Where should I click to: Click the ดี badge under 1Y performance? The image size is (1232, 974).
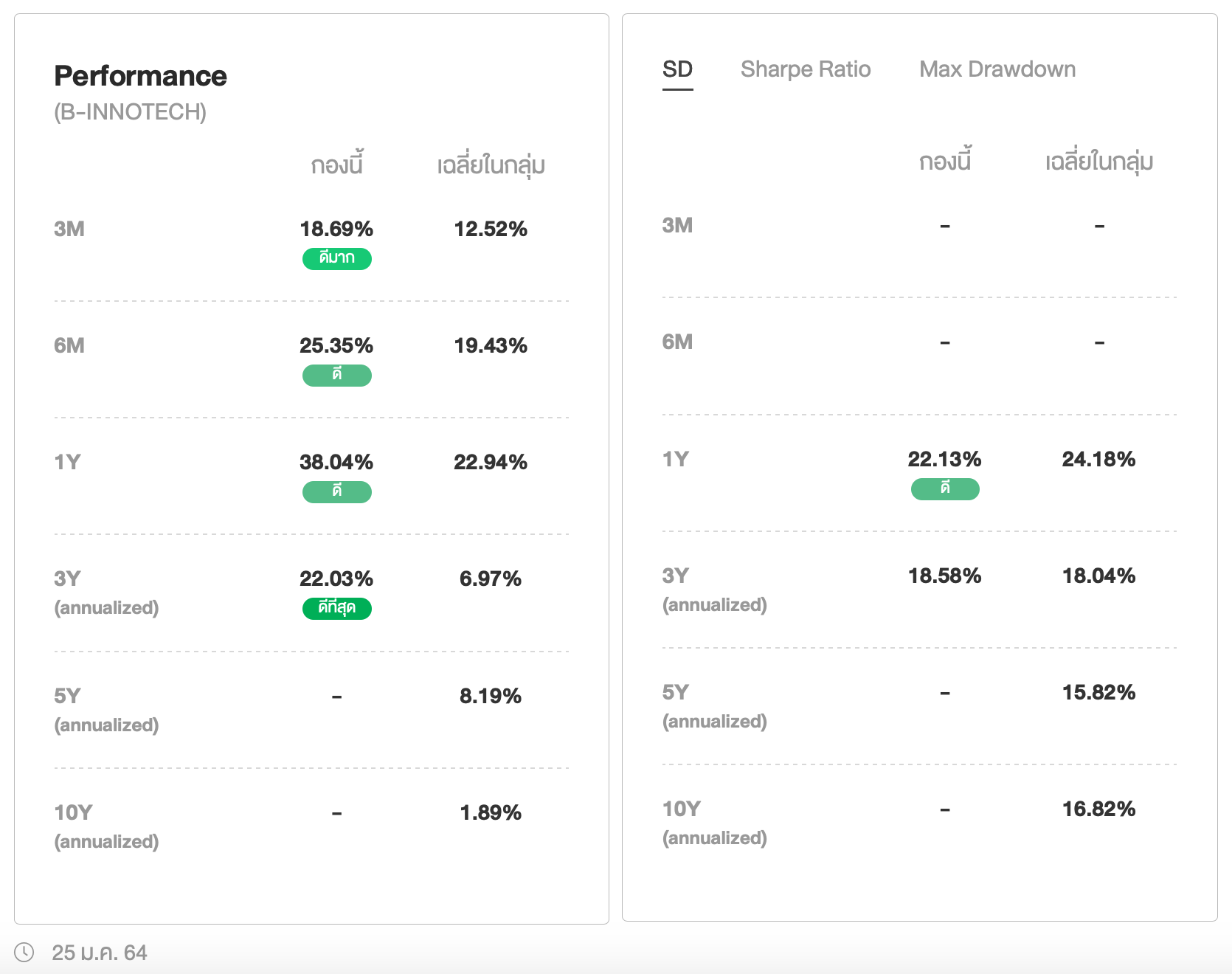tap(336, 491)
